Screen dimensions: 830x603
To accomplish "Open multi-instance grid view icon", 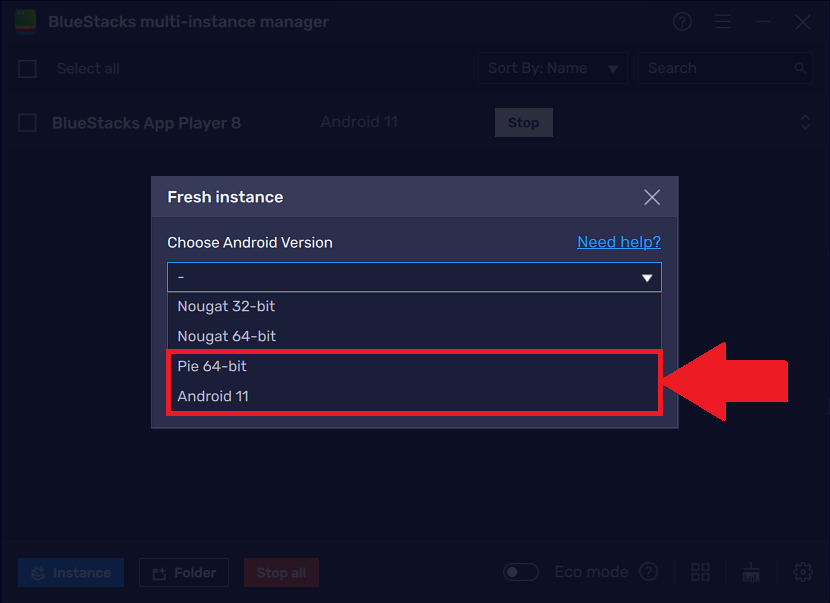I will click(700, 572).
